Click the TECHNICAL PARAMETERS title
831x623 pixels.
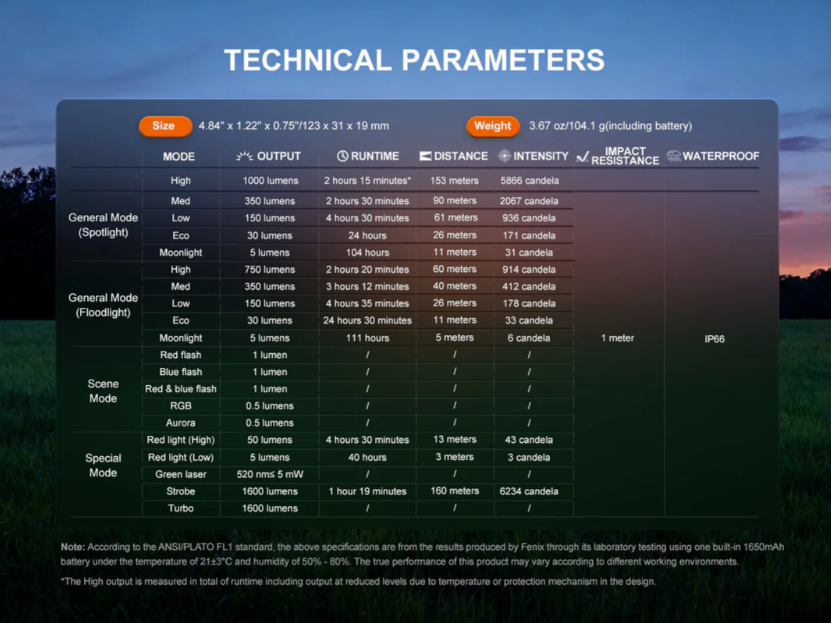(414, 60)
